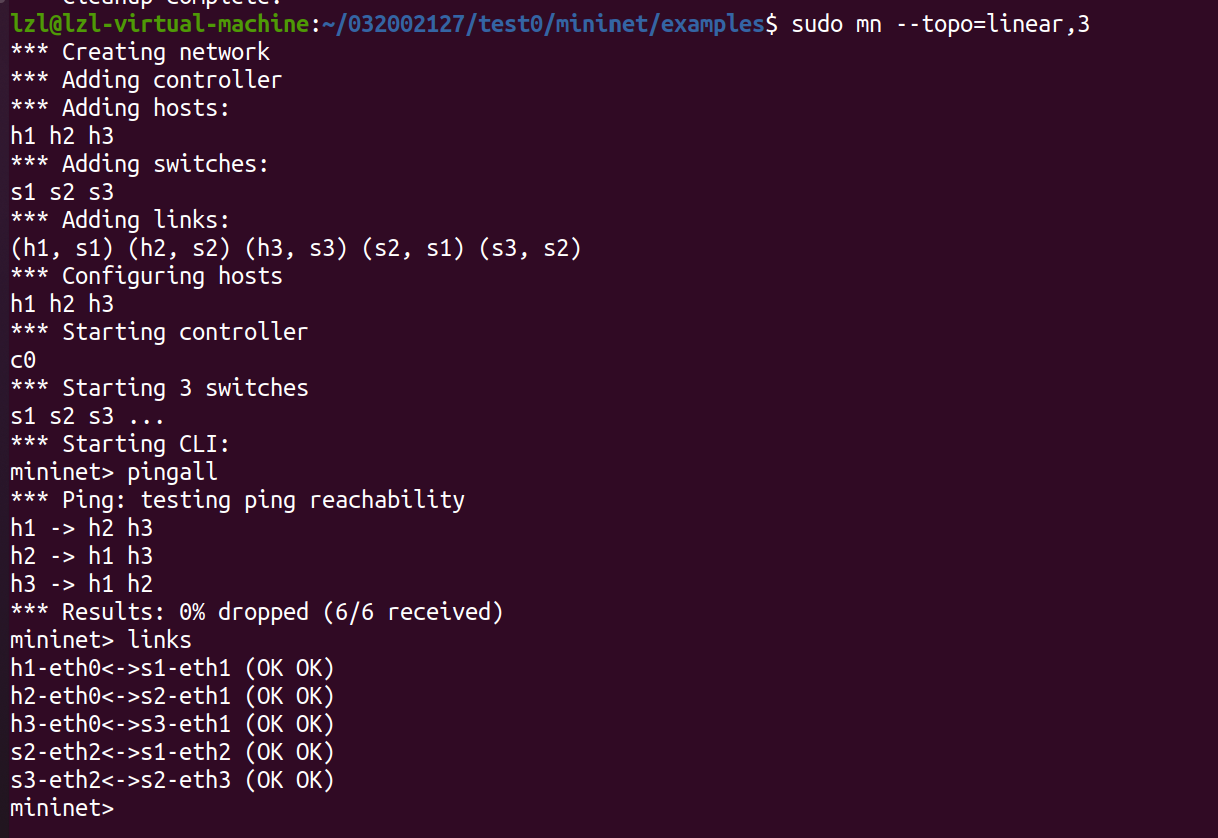Click the 'Starting 3 switches' line

pyautogui.click(x=159, y=388)
